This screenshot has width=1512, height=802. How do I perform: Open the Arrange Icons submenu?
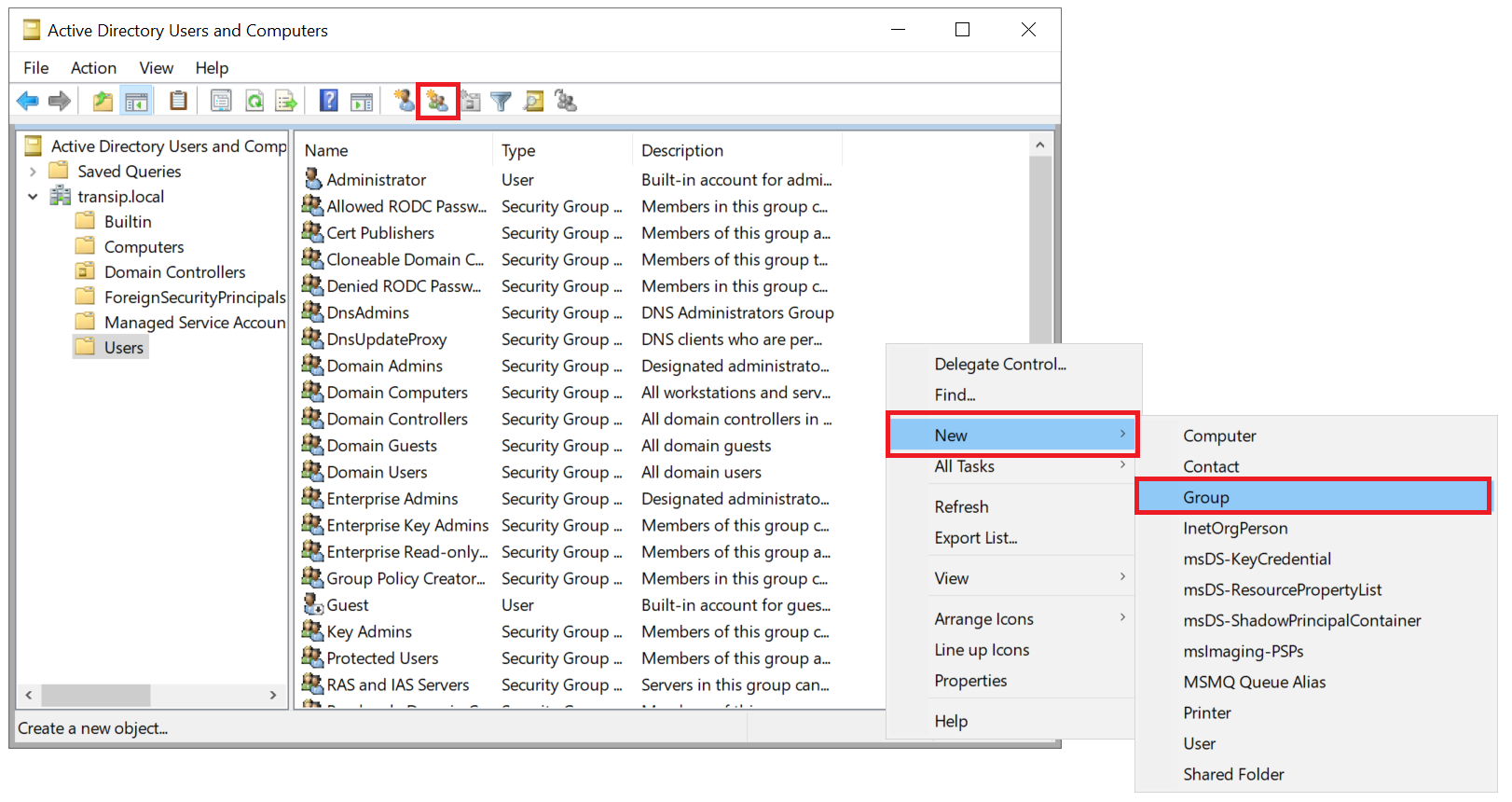tap(1013, 619)
